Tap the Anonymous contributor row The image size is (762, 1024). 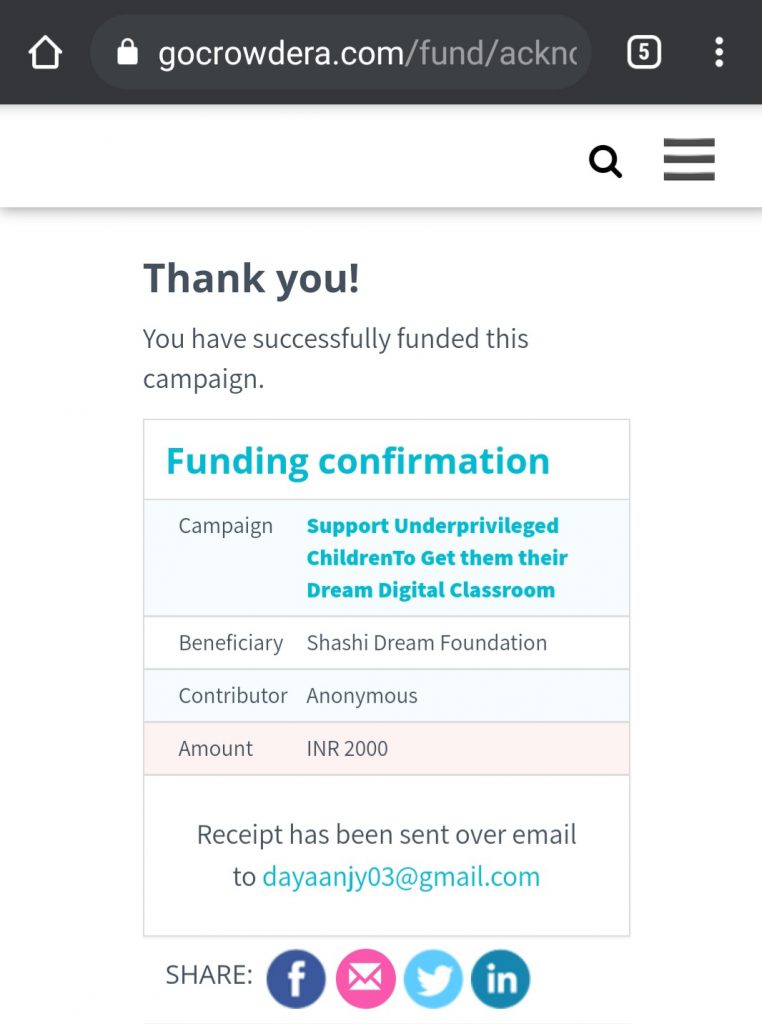[x=387, y=696]
